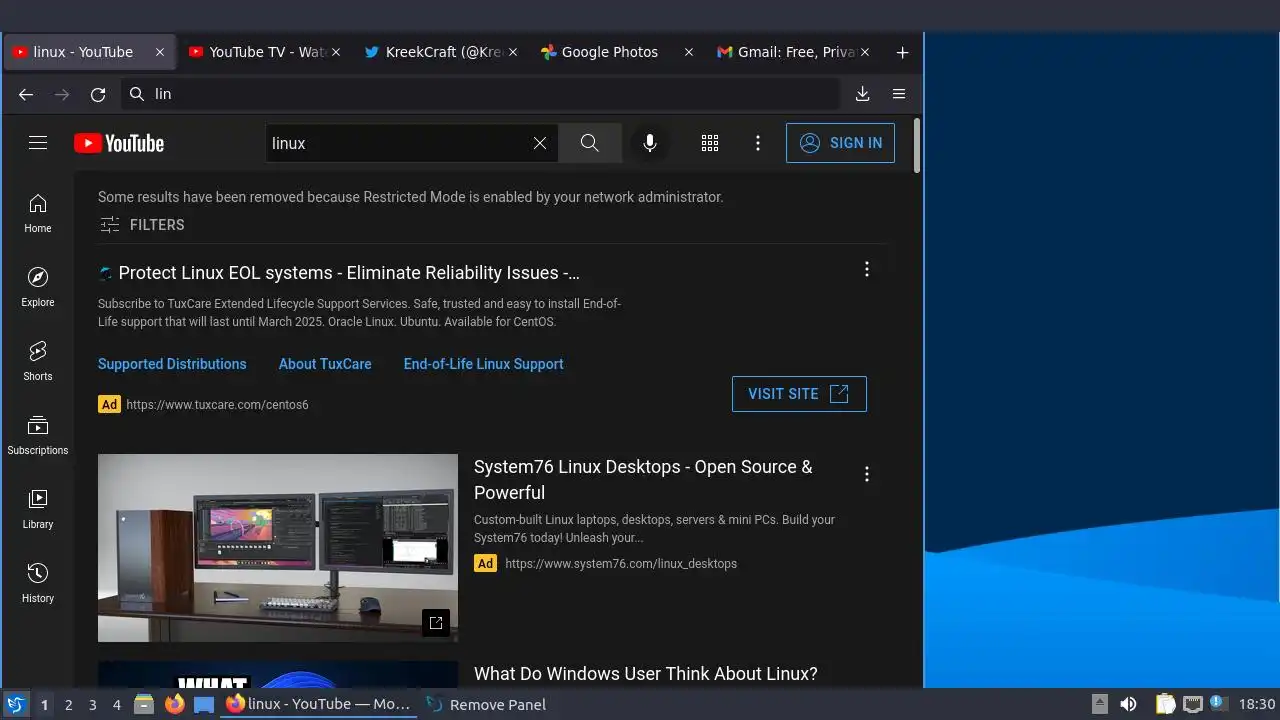
Task: Open Supported Distributions link
Action: point(172,364)
